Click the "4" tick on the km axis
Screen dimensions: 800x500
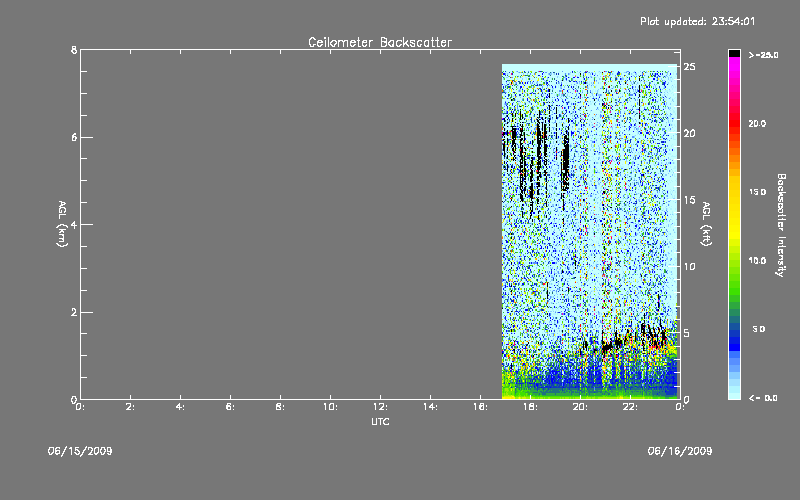click(74, 224)
